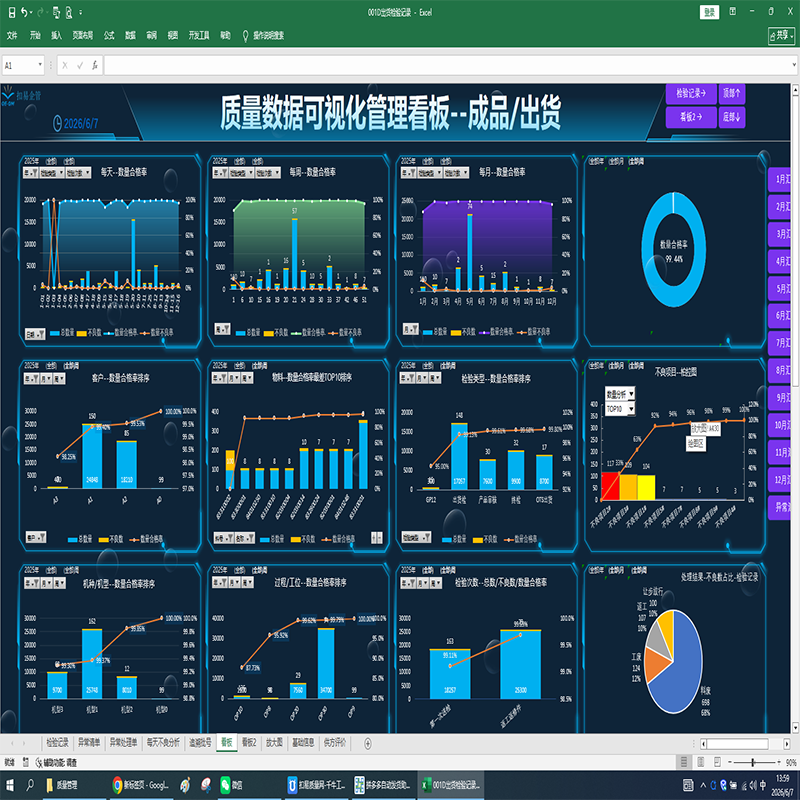Open the Customize Quick Access Toolbar arrow
This screenshot has width=800, height=800.
81,12
